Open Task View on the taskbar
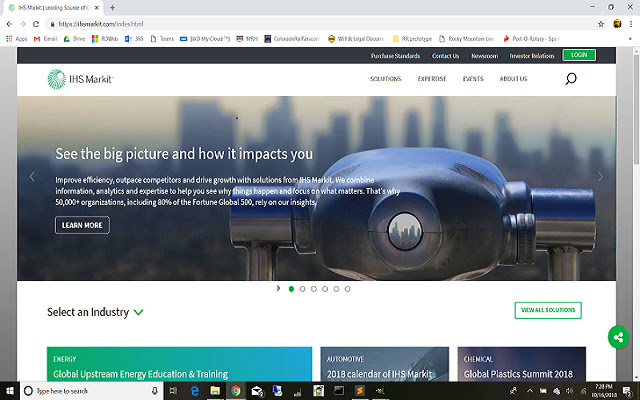The image size is (640, 400). click(173, 391)
